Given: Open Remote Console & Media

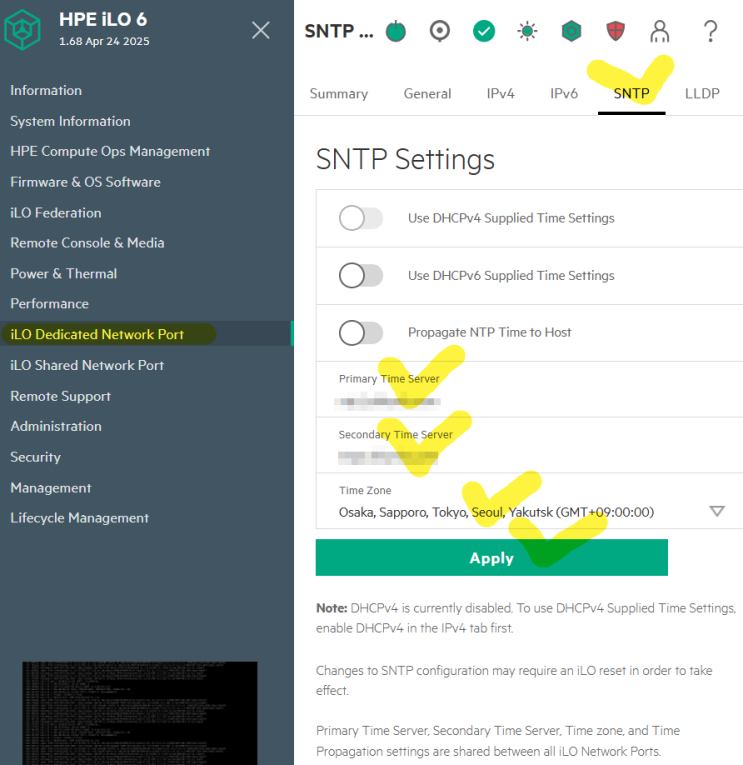Looking at the screenshot, I should [87, 243].
